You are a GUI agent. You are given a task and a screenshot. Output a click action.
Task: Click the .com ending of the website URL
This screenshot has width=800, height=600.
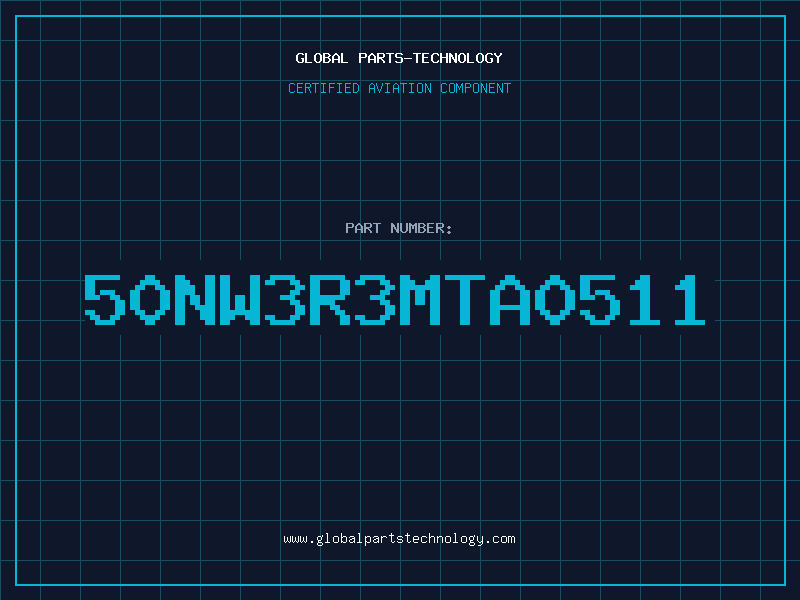500,539
